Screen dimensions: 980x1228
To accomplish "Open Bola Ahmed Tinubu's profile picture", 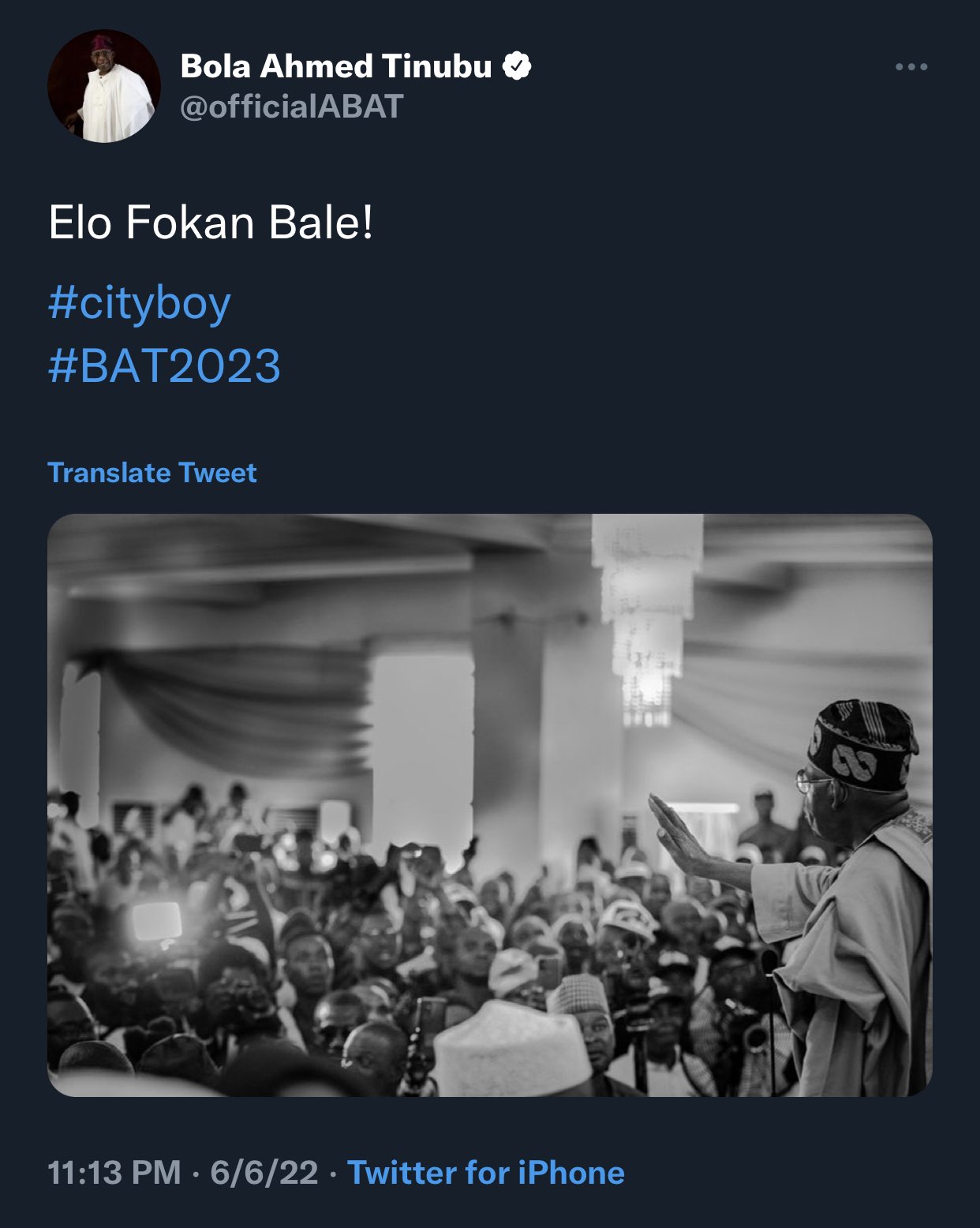I will (104, 87).
